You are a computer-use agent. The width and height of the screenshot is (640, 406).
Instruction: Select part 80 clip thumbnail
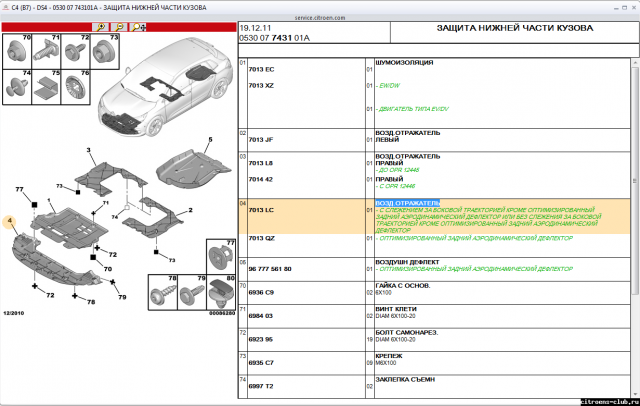pos(220,291)
